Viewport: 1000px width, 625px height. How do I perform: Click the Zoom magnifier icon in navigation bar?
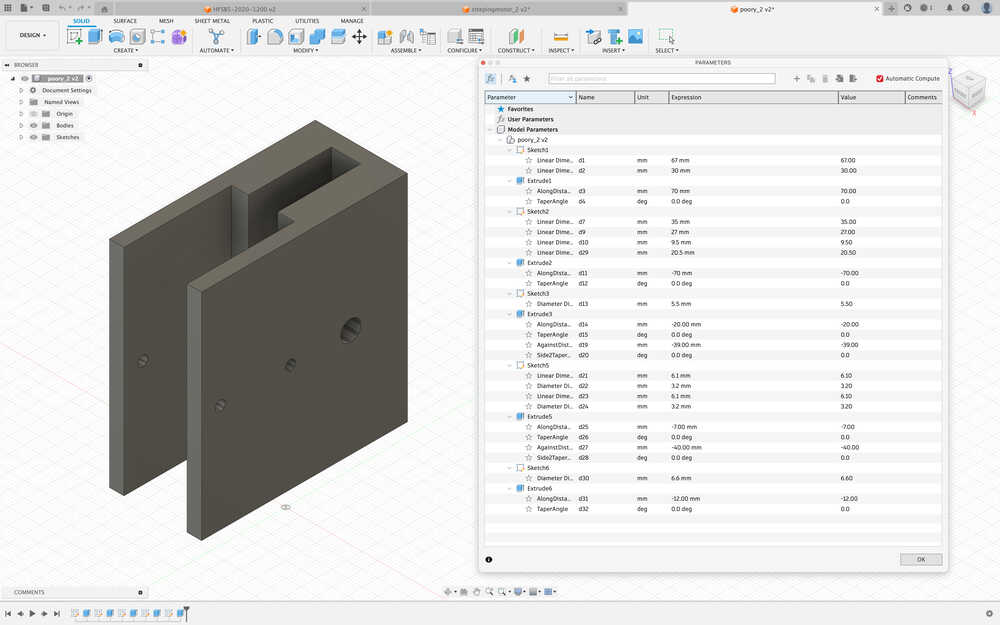point(489,592)
